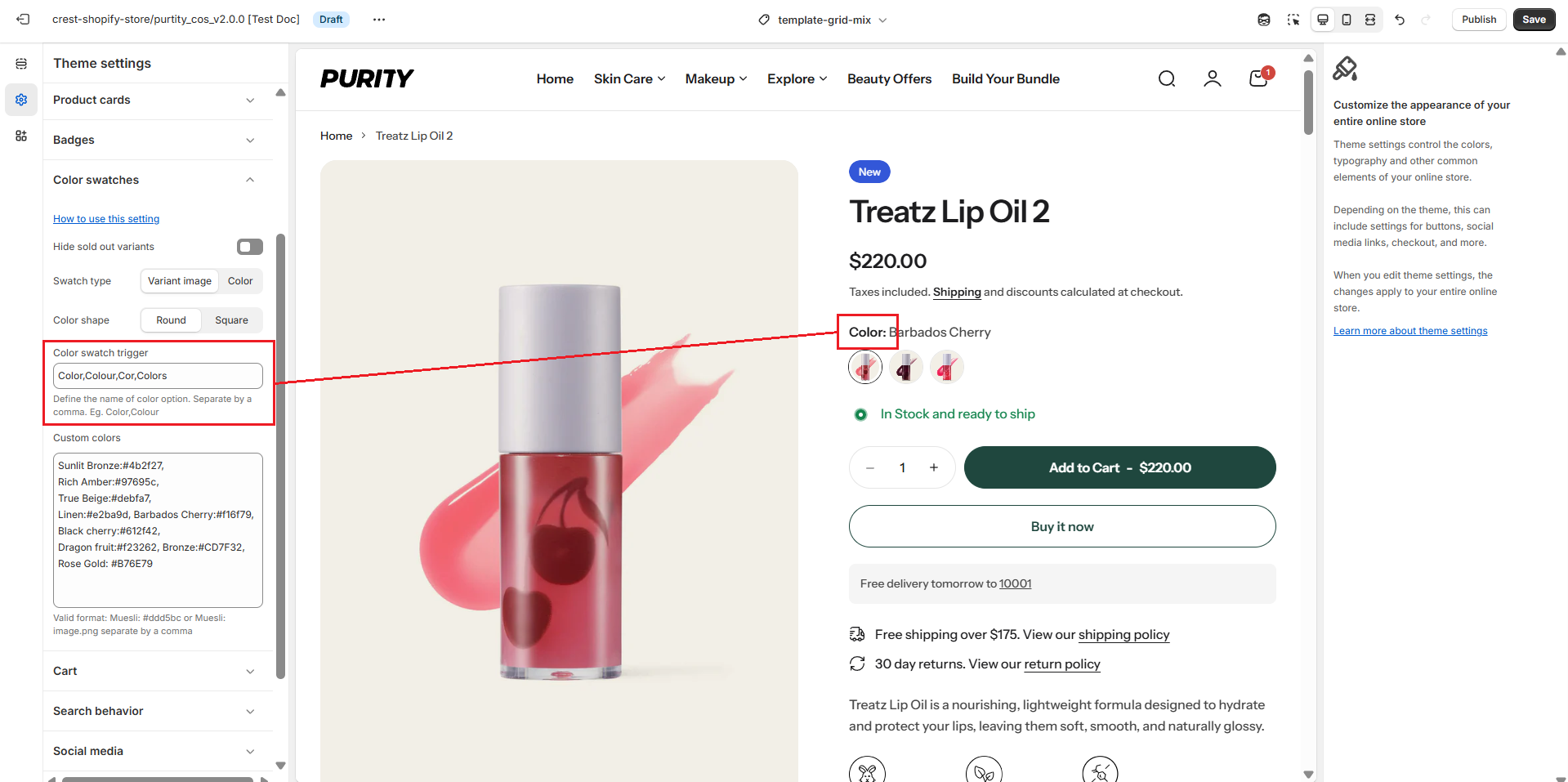
Task: Activate the inspector selection cursor icon
Action: [x=1293, y=20]
